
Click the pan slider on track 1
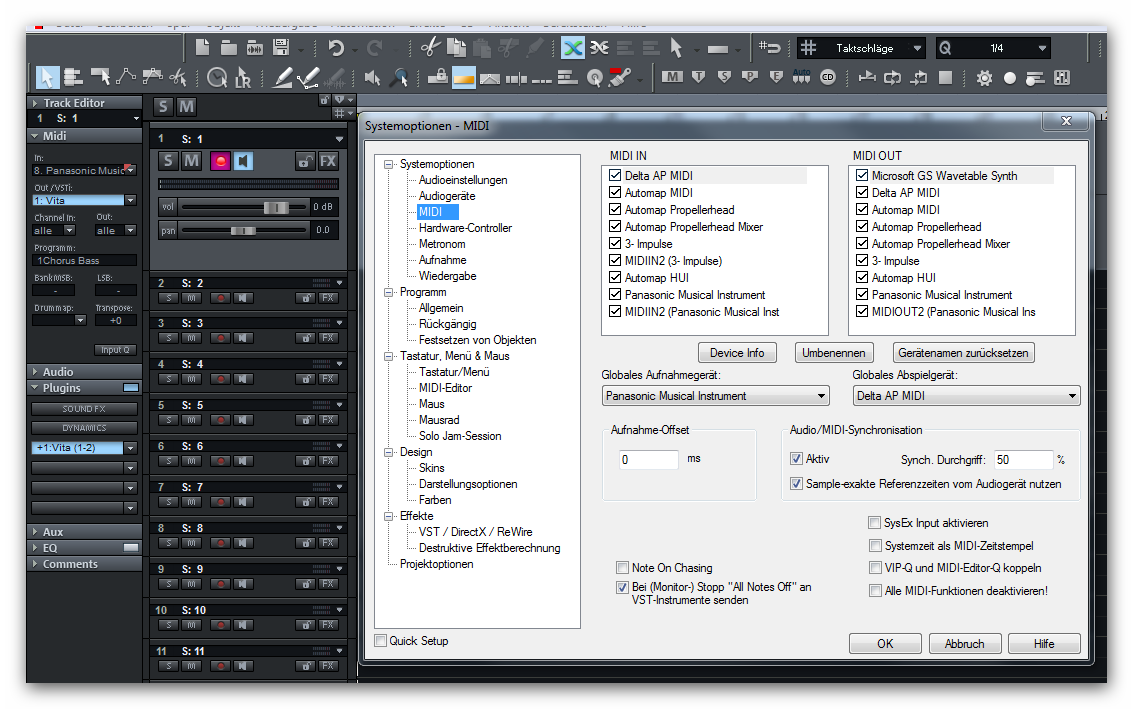click(x=244, y=231)
